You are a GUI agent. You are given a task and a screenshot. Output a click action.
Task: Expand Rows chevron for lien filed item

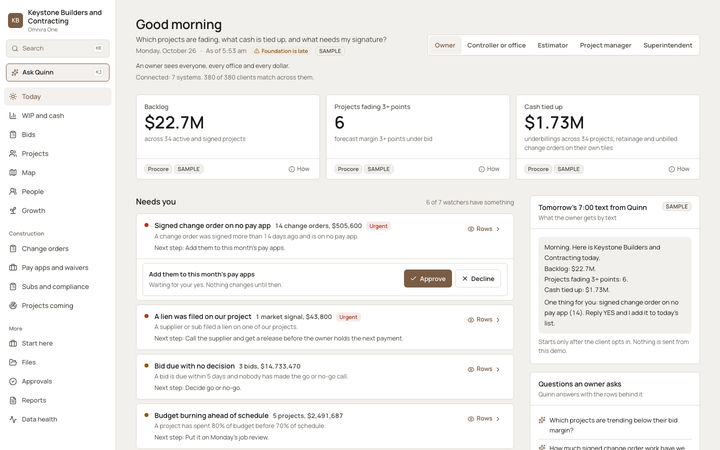pyautogui.click(x=498, y=320)
